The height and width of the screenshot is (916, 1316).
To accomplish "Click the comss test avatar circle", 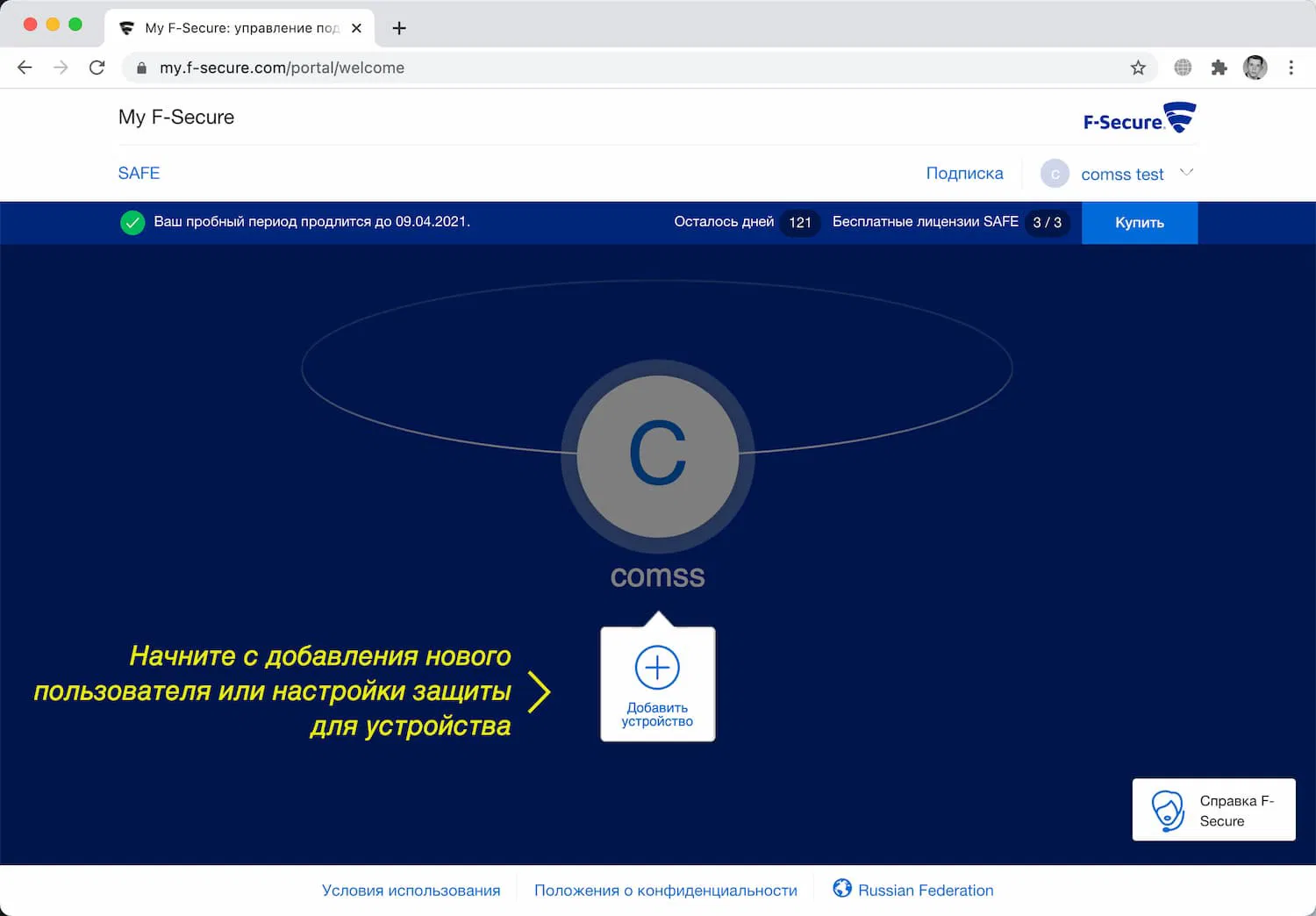I will coord(1055,173).
